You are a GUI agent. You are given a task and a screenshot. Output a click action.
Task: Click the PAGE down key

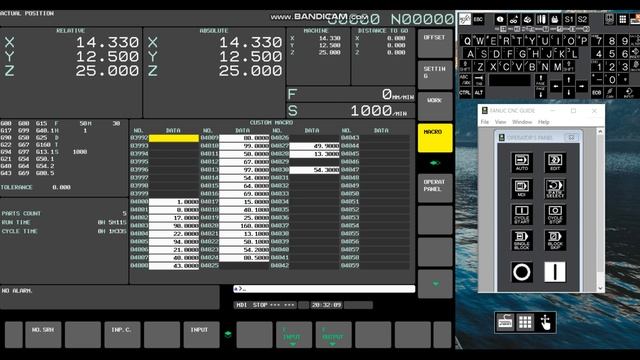click(x=541, y=92)
